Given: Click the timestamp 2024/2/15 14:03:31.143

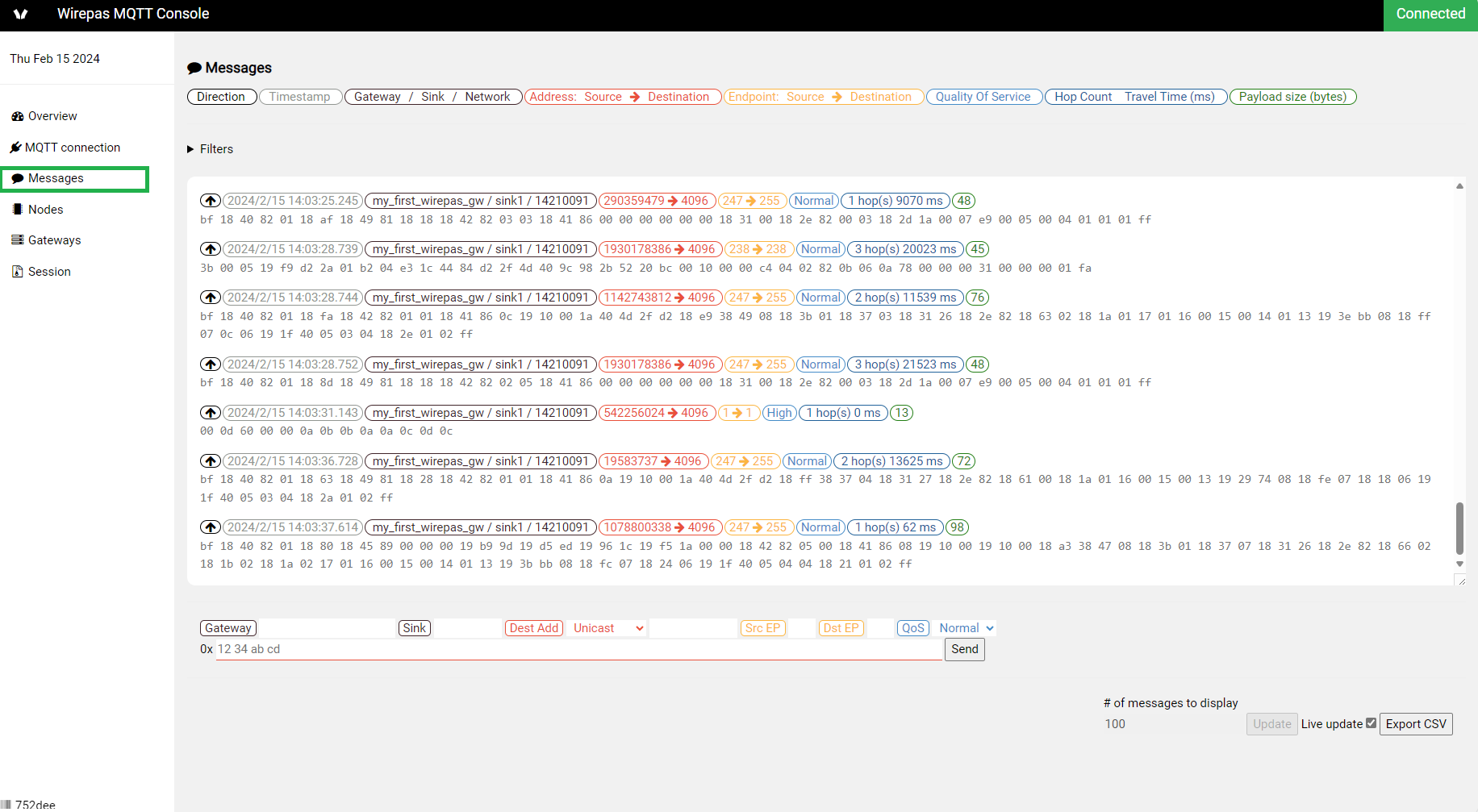Looking at the screenshot, I should [293, 413].
